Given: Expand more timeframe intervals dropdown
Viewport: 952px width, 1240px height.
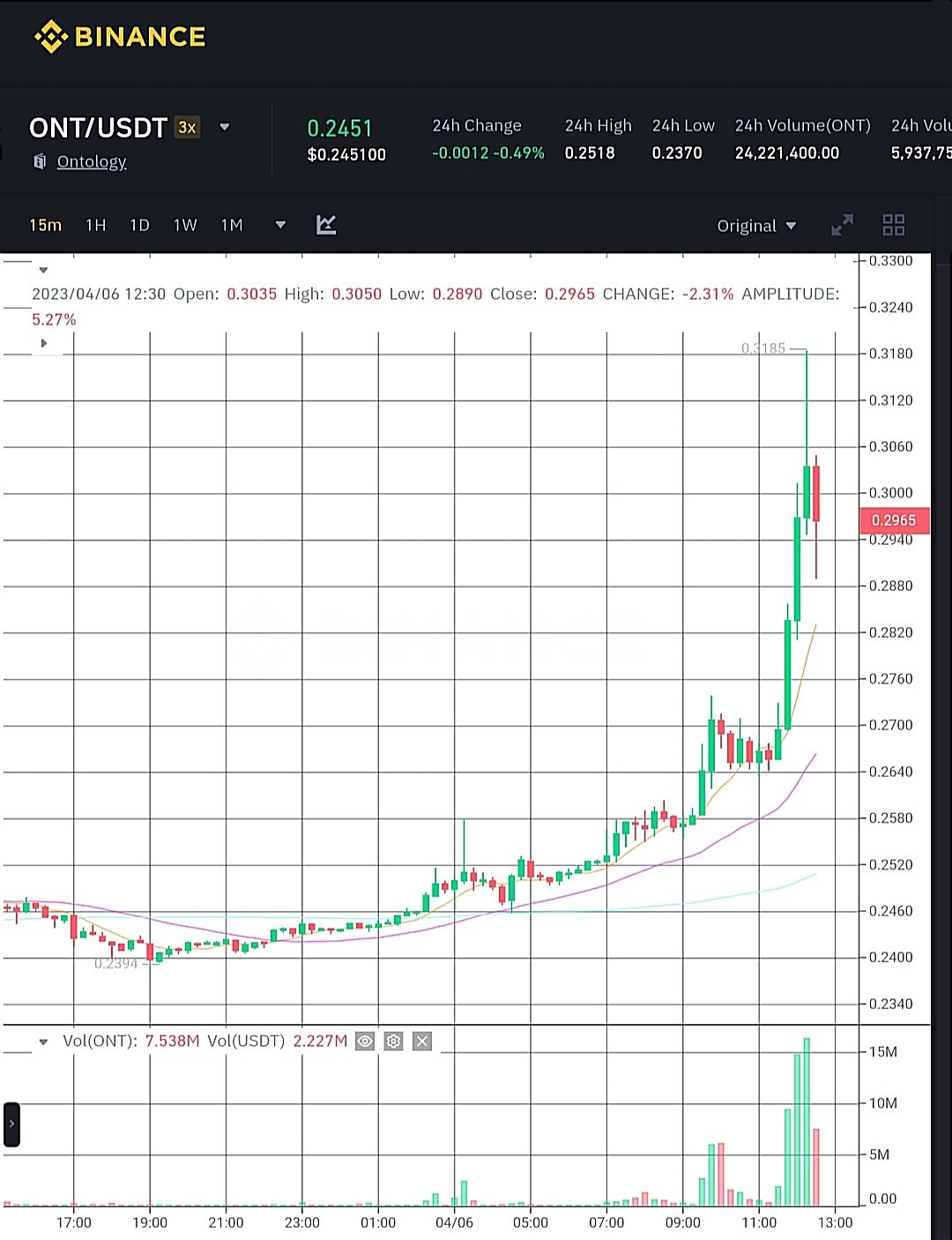Looking at the screenshot, I should 280,225.
